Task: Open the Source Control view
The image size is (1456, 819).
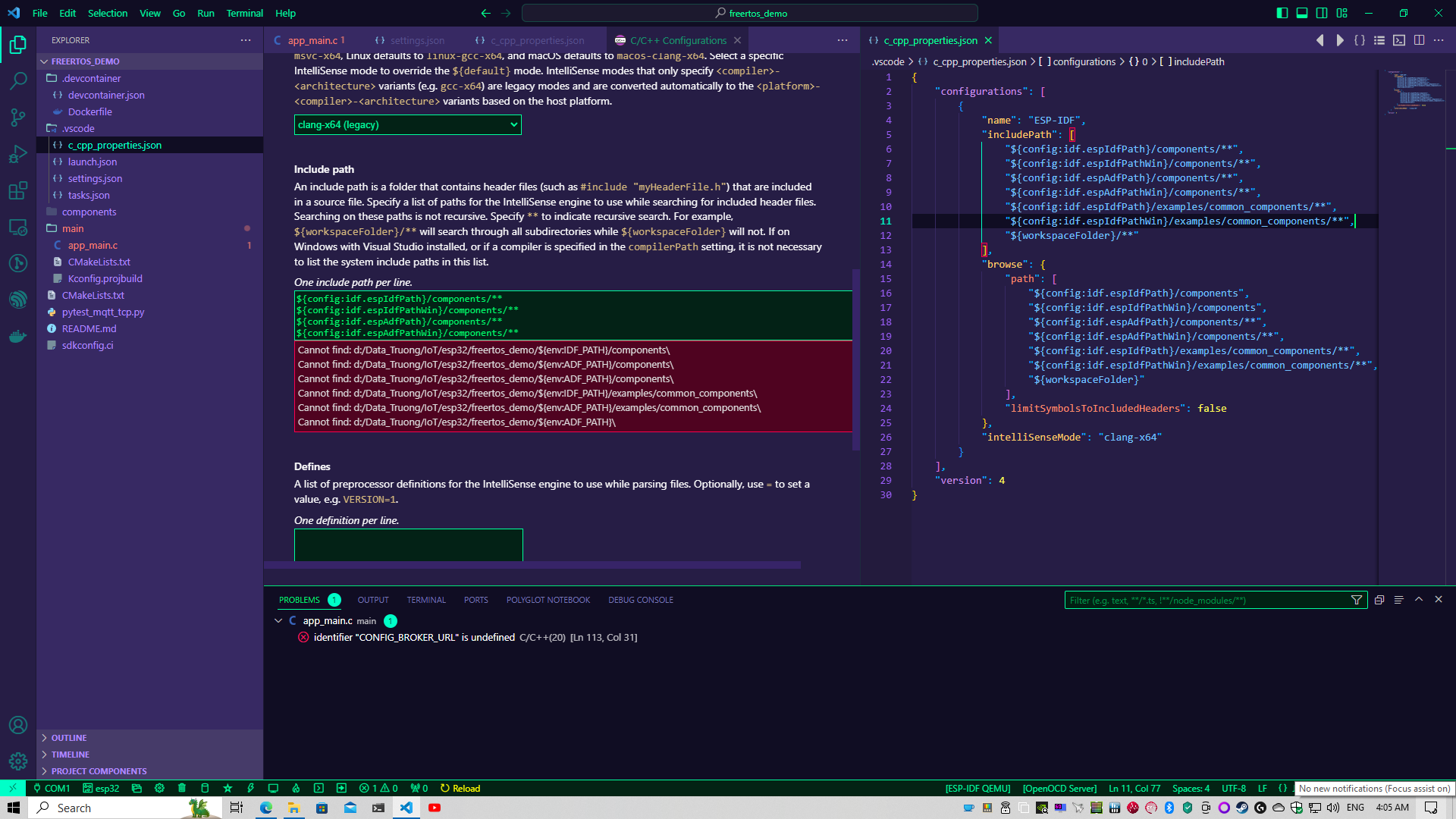Action: coord(18,118)
